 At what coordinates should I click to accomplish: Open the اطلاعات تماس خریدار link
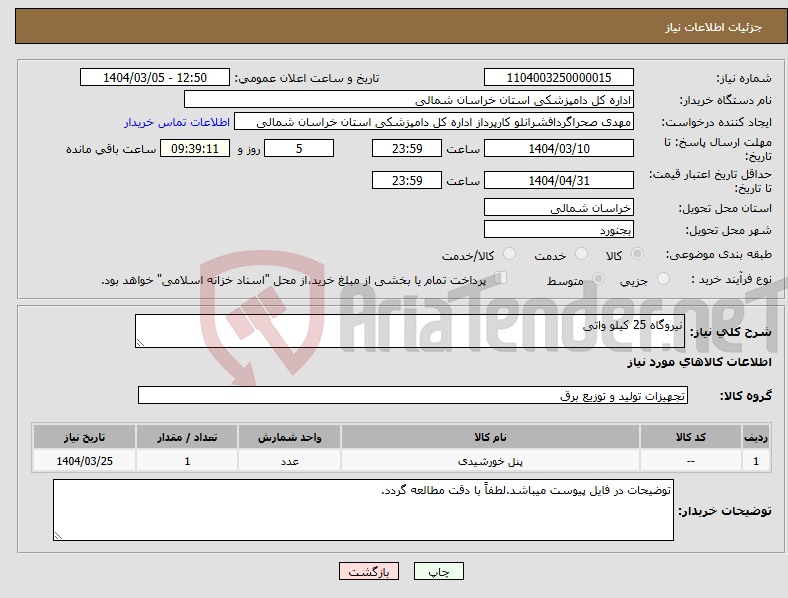177,122
